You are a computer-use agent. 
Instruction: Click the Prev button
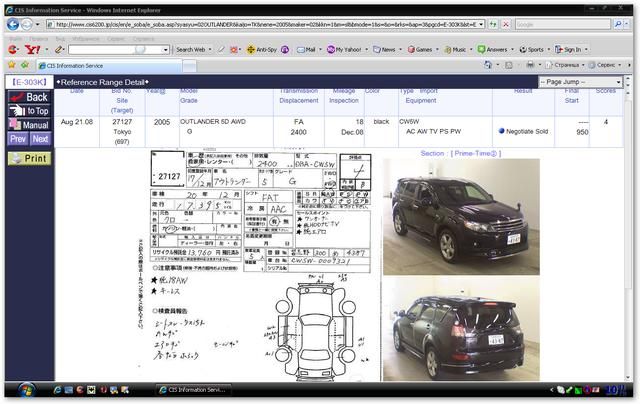pyautogui.click(x=18, y=139)
